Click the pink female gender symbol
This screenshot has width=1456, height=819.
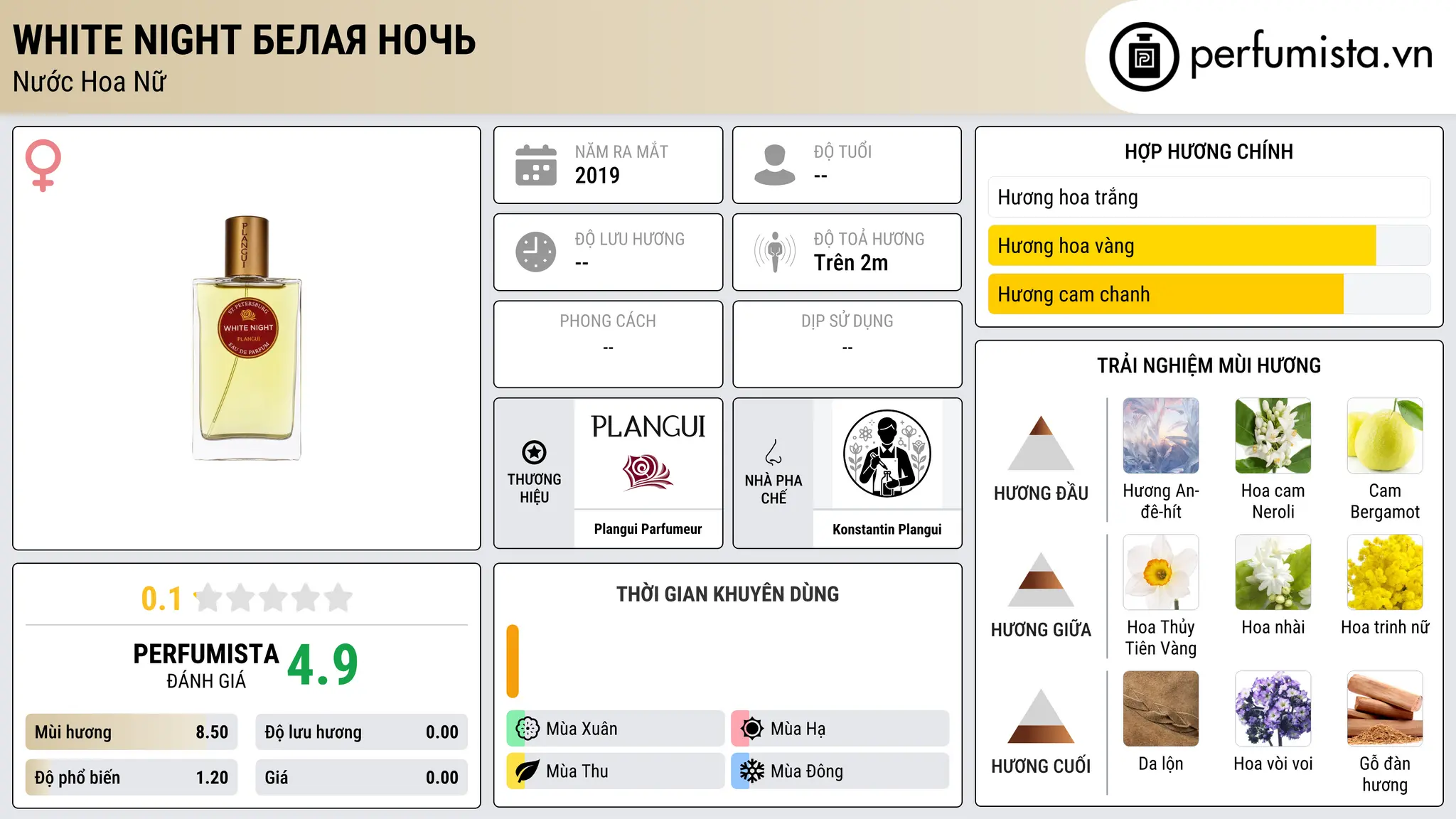(43, 165)
